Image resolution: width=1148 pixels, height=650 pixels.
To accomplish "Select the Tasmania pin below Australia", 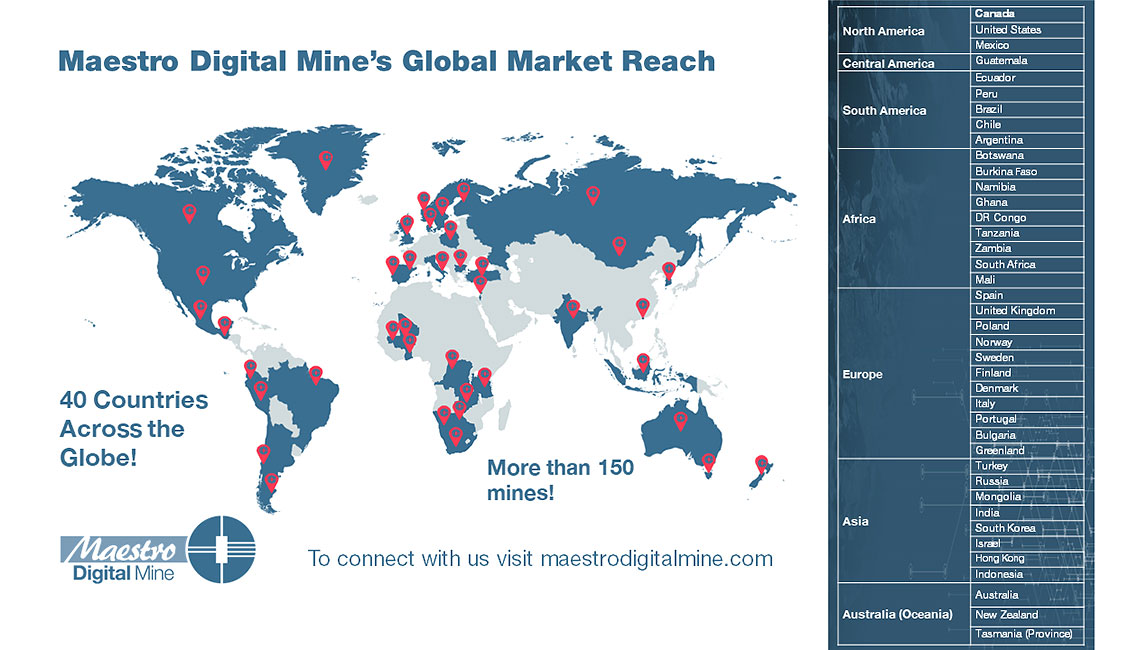I will pos(709,463).
